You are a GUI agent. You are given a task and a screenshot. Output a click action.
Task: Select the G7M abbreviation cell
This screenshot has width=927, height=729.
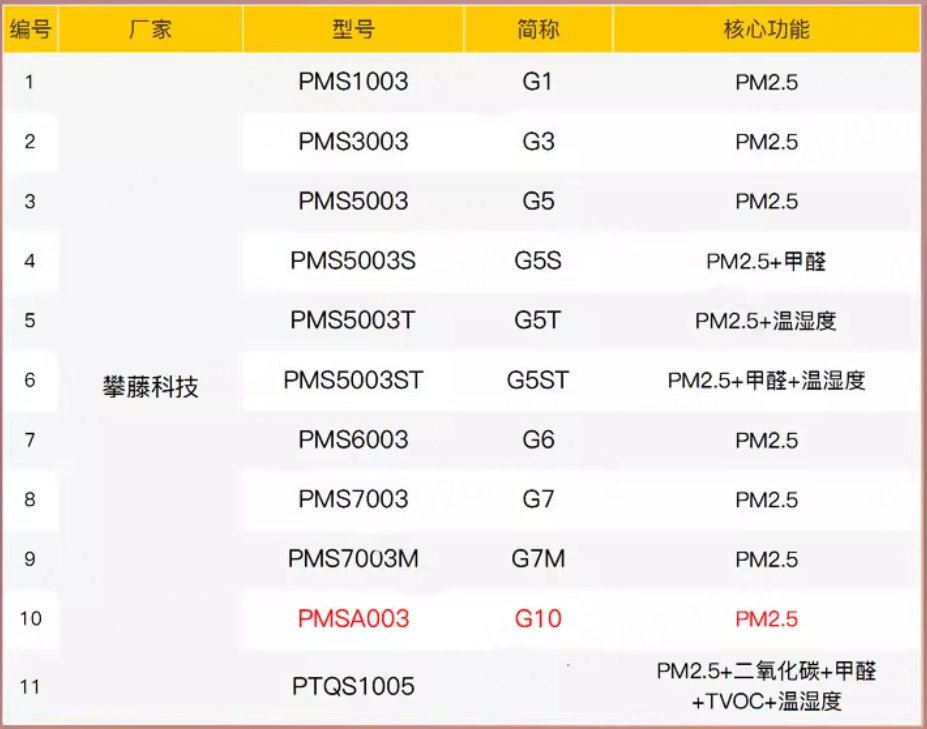tap(538, 559)
